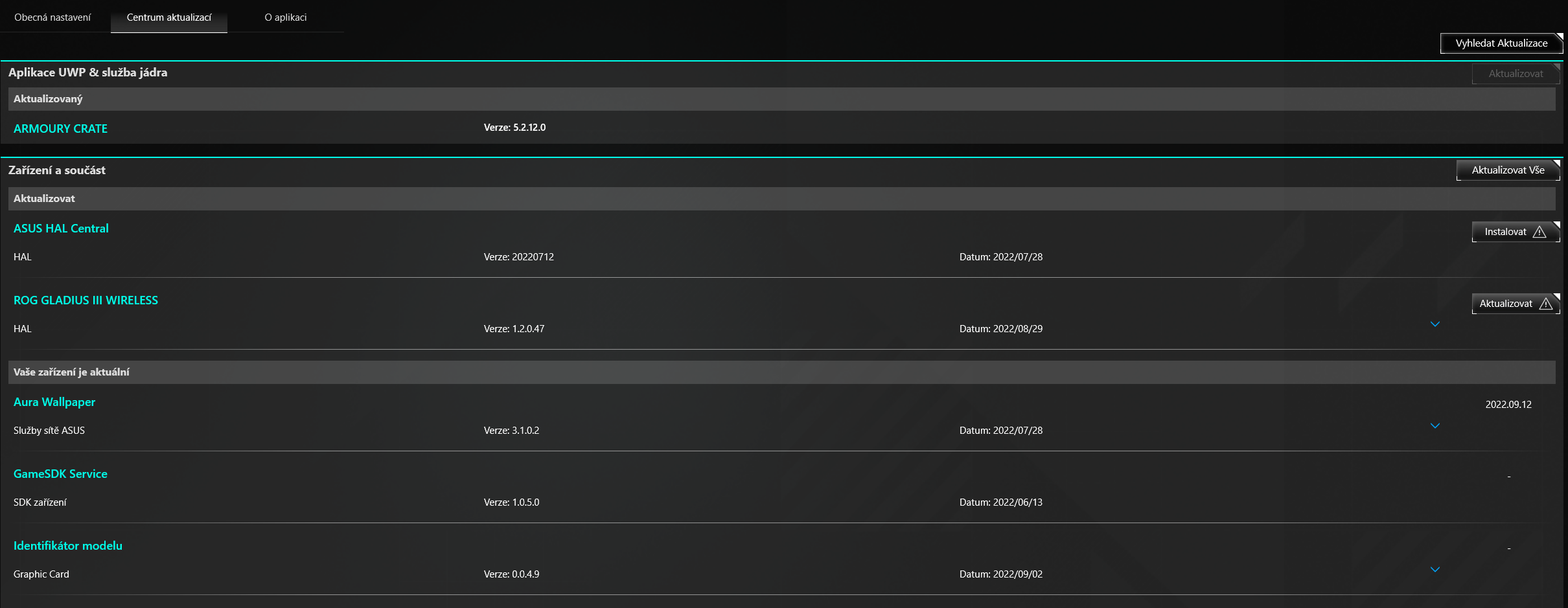Update ROG GLADIUS III WIRELESS via Aktualizovat

[x=1506, y=304]
